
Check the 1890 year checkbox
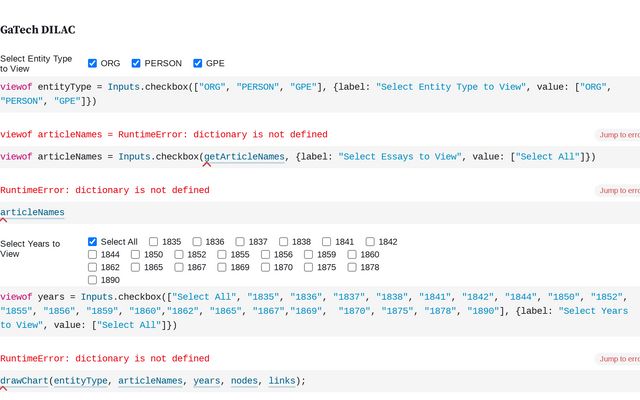tap(92, 280)
